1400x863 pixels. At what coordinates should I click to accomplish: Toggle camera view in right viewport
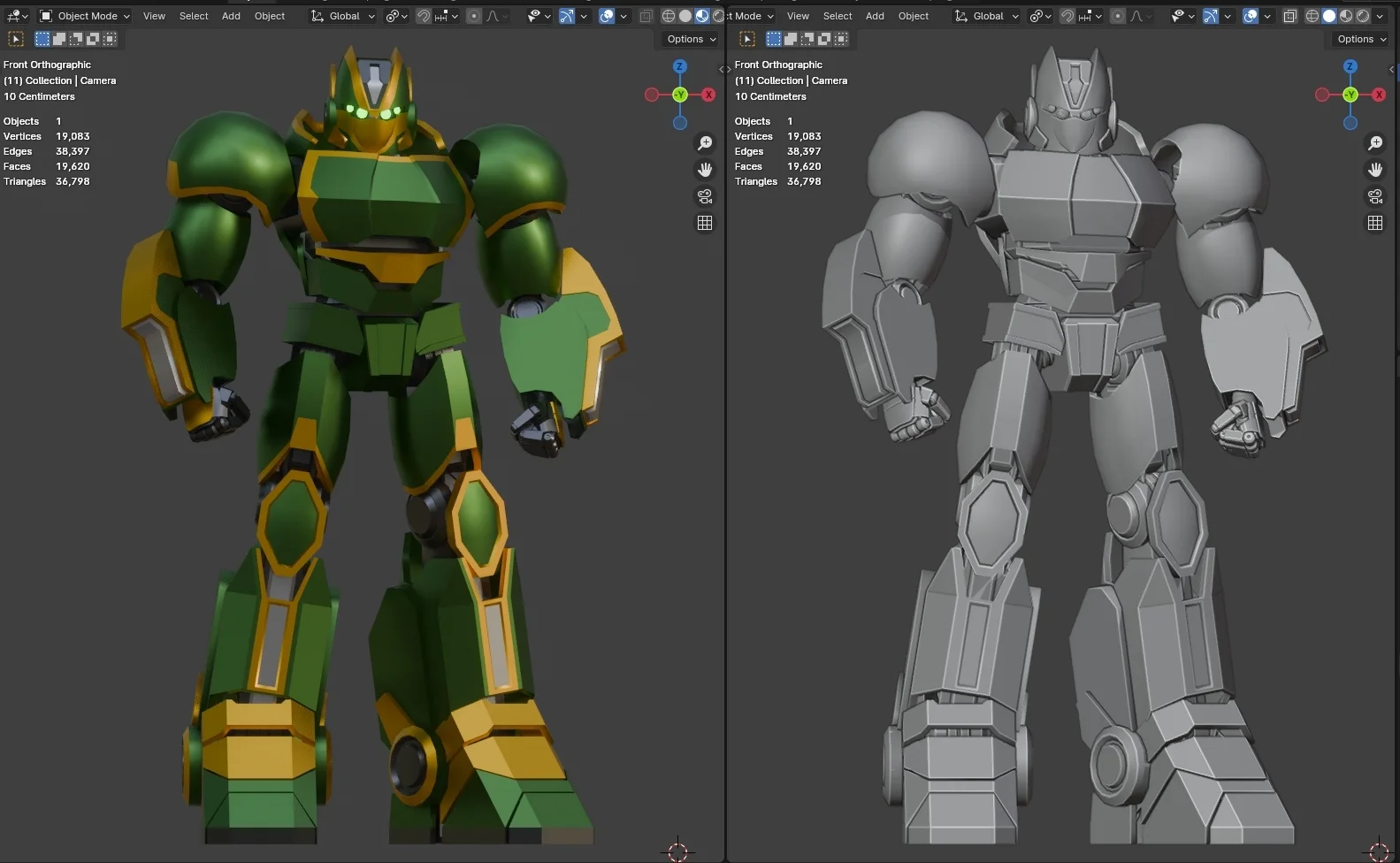(x=1375, y=196)
